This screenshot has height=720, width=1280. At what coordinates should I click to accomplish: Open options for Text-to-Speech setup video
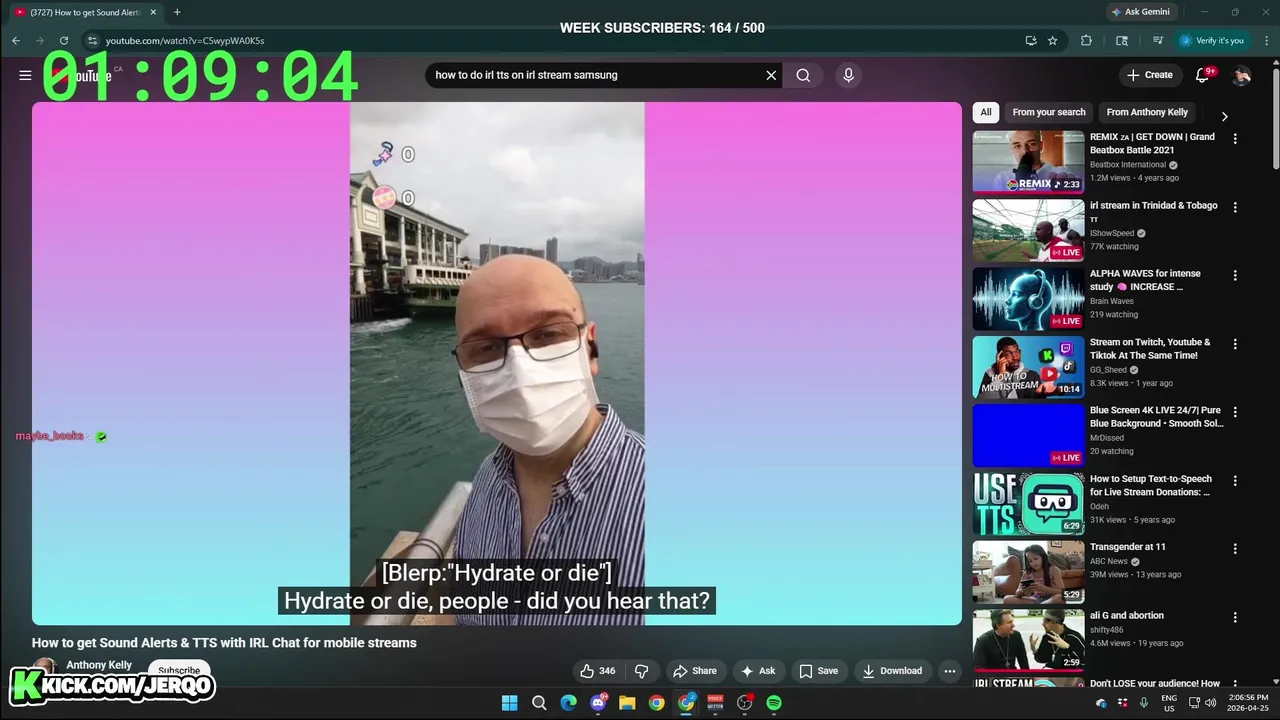coord(1235,480)
